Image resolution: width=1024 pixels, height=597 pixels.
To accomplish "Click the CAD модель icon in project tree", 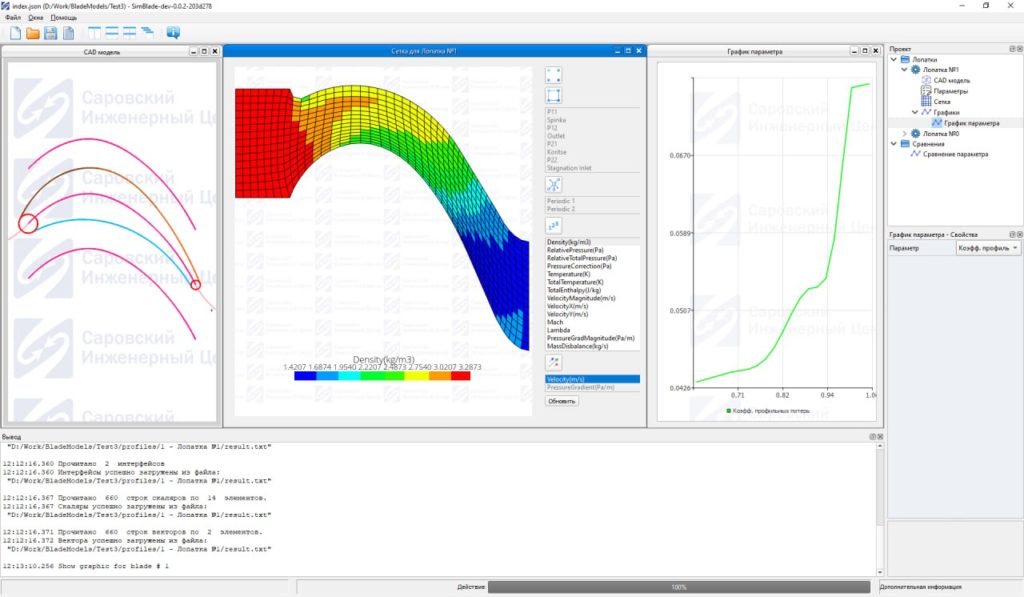I will click(x=925, y=80).
